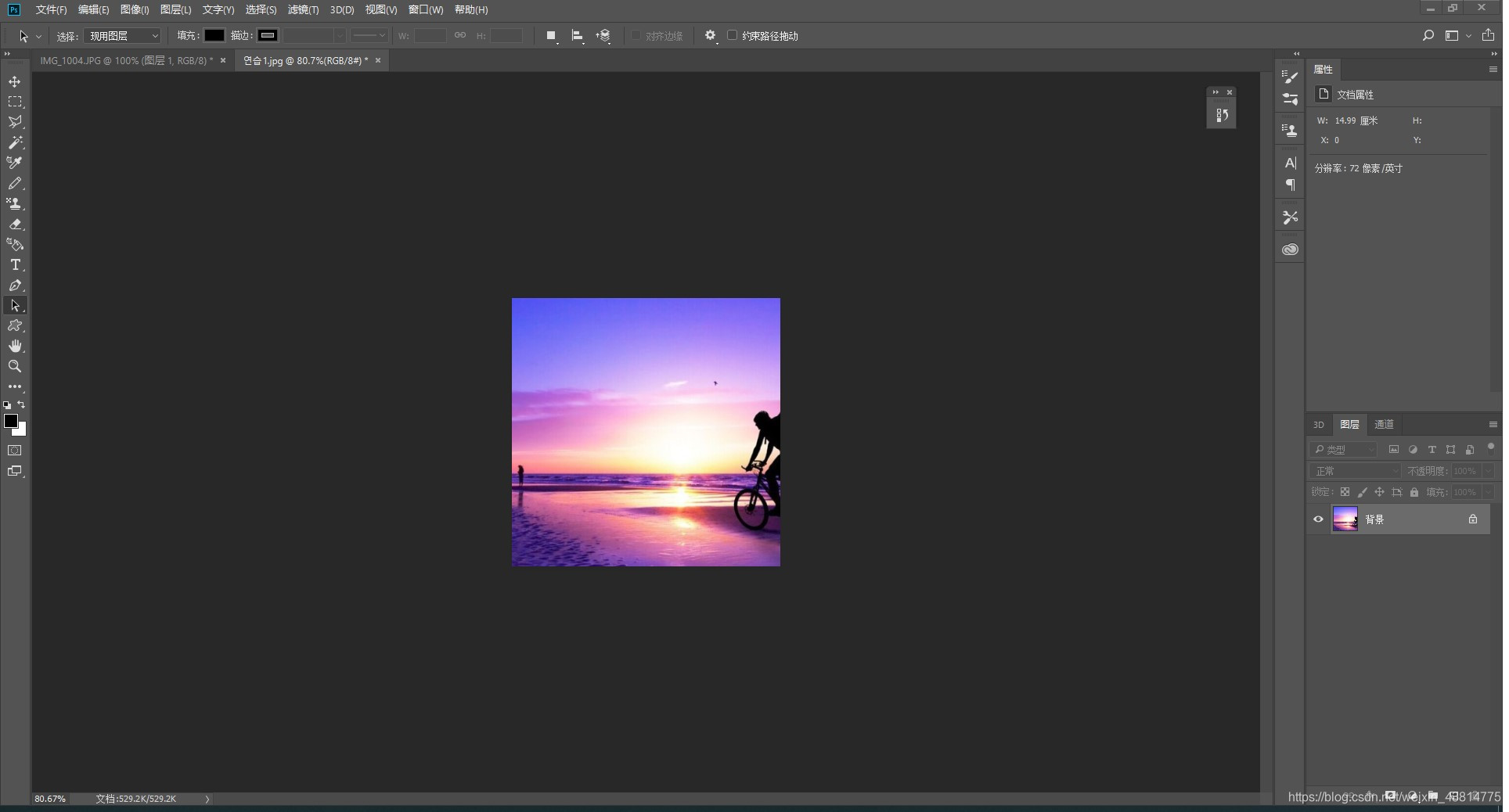This screenshot has height=812, width=1509.
Task: Open the layer 填充 dropdown arrow
Action: 1489,492
